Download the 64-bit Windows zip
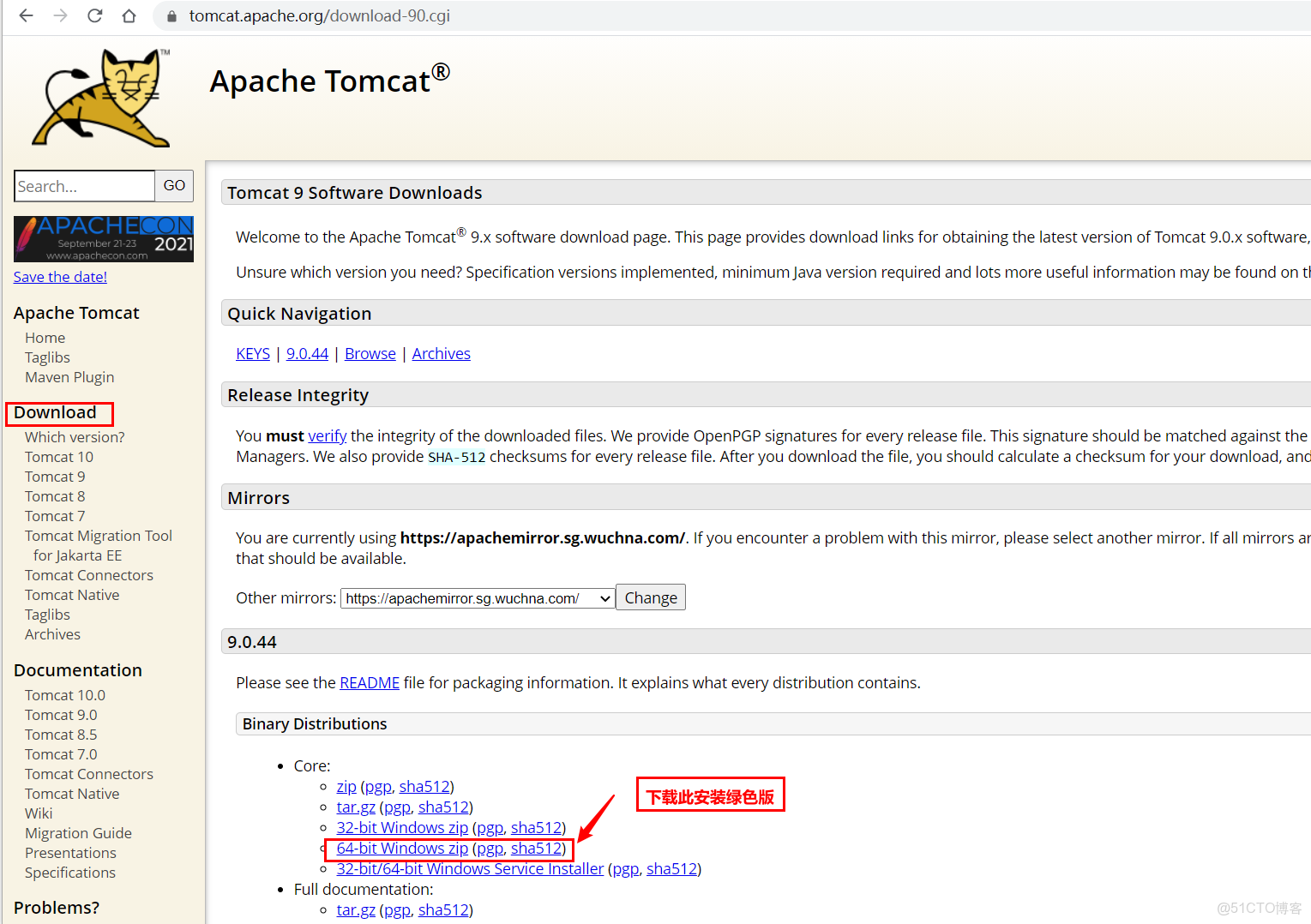The height and width of the screenshot is (924, 1311). 402,848
